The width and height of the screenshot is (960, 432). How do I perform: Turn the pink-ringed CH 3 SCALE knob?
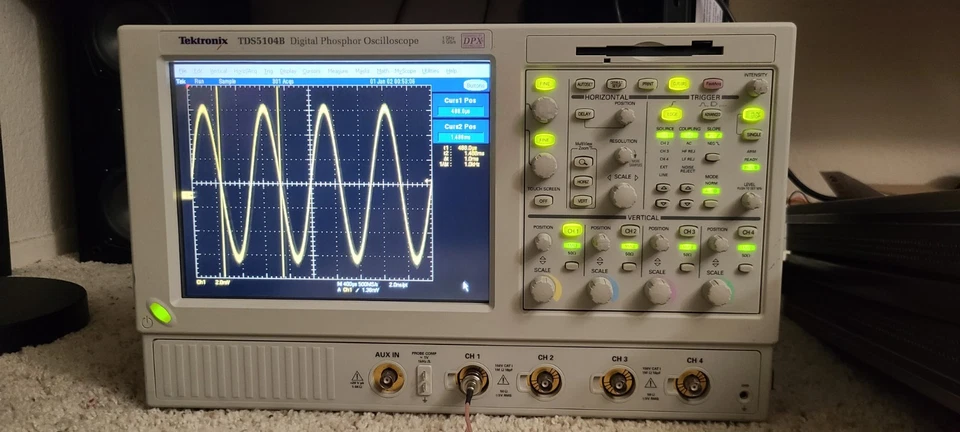point(658,291)
